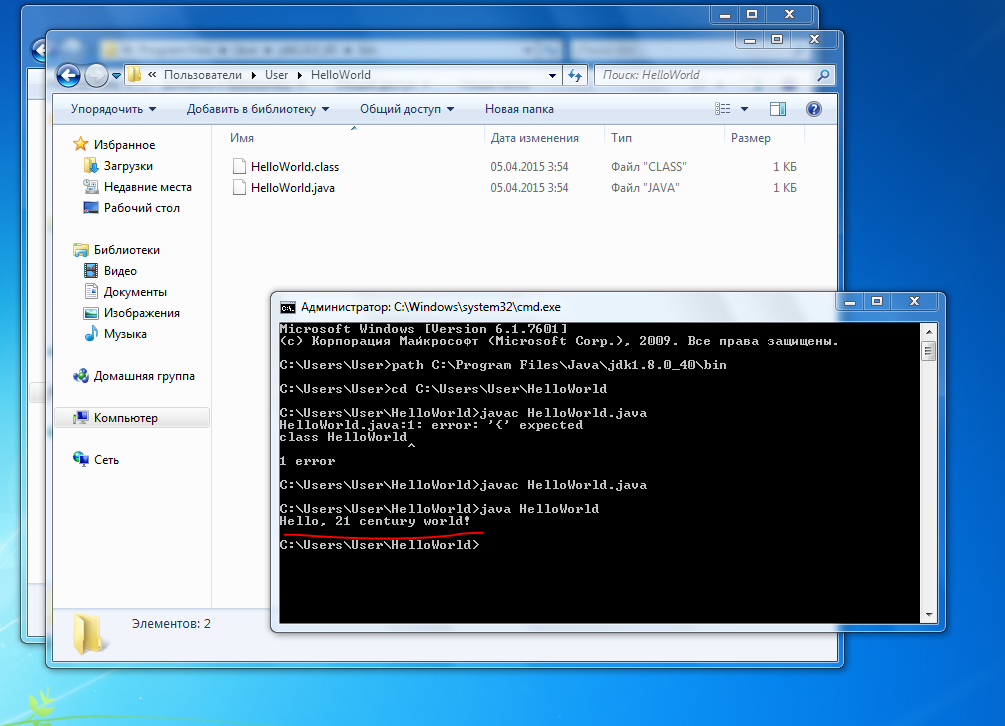Open 'Недавние места' in sidebar
Viewport: 1005px width, 726px height.
click(147, 187)
